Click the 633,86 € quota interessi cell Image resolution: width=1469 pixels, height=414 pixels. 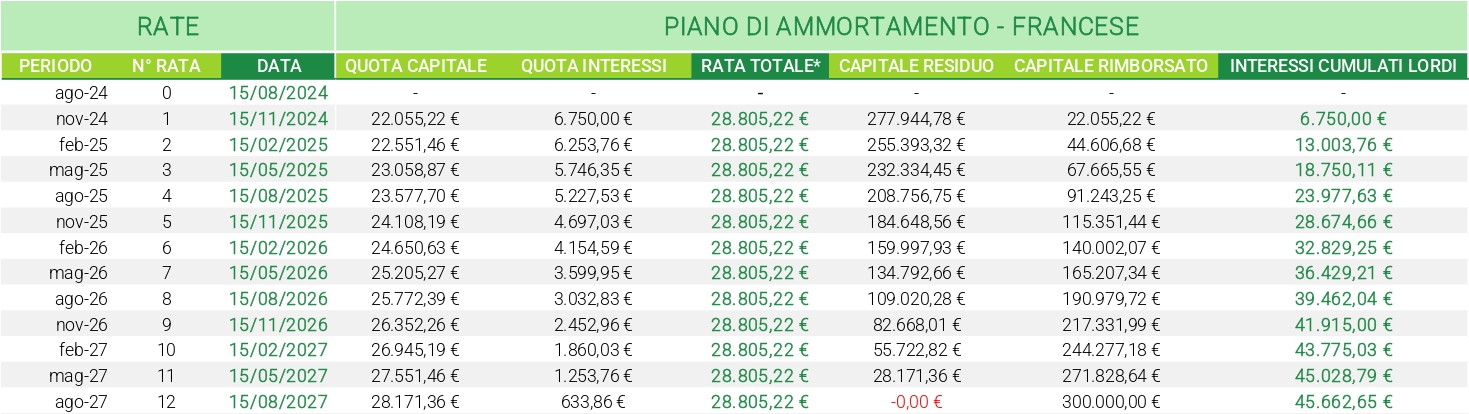pos(594,402)
